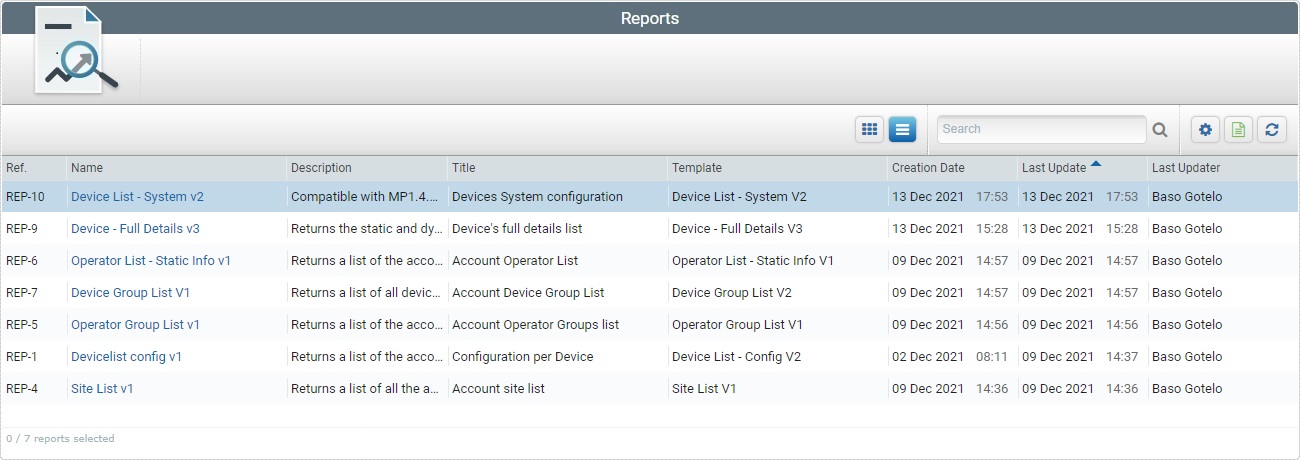Image resolution: width=1300 pixels, height=460 pixels.
Task: Click template 'Site List V1'
Action: (x=704, y=389)
